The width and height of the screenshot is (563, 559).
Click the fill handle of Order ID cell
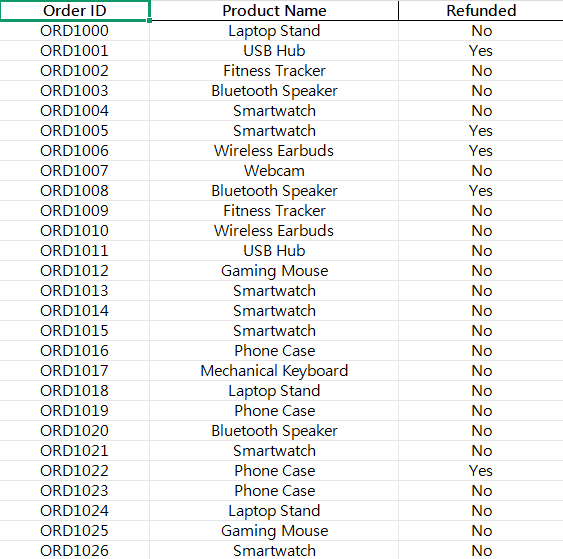[x=149, y=20]
